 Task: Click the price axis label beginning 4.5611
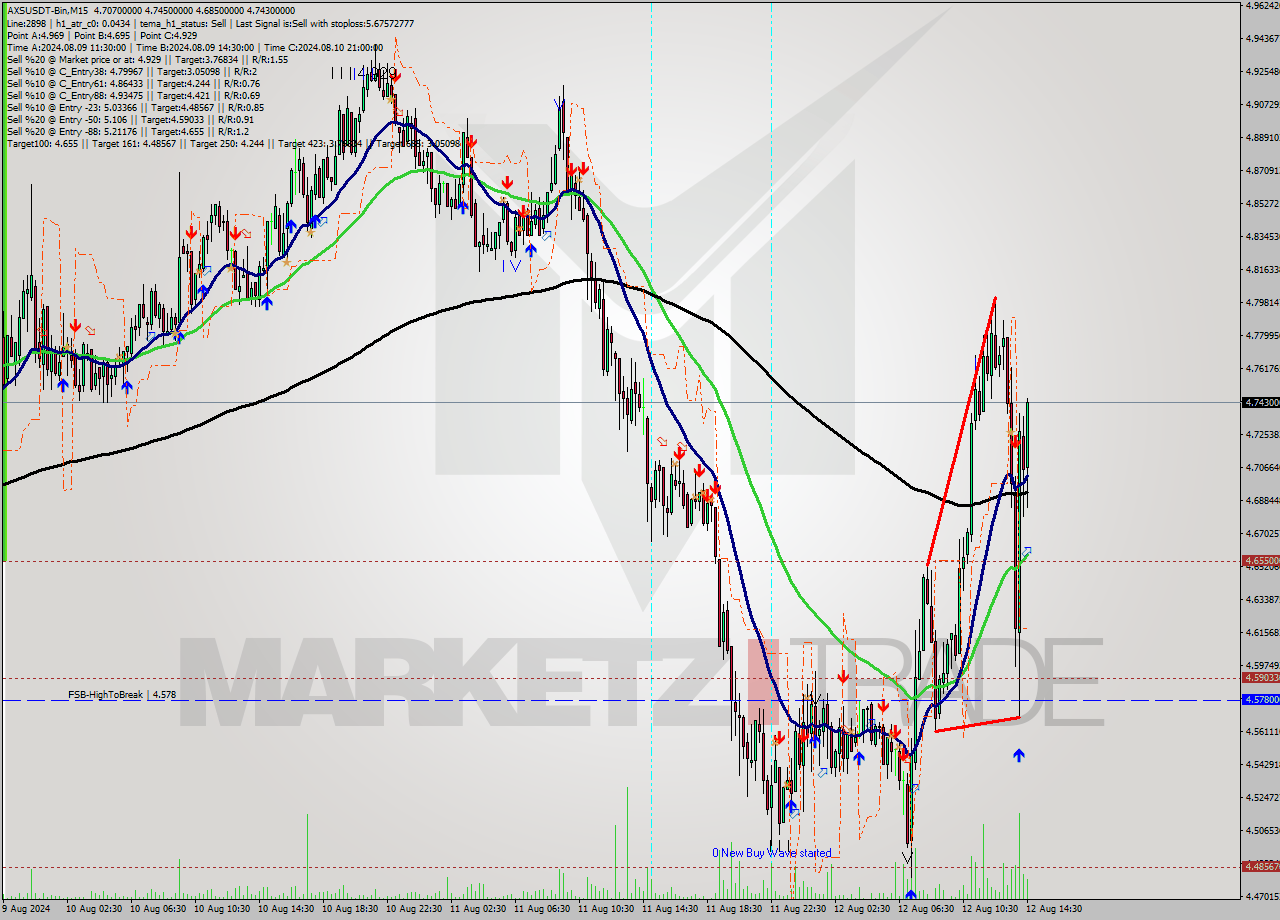pos(1262,731)
